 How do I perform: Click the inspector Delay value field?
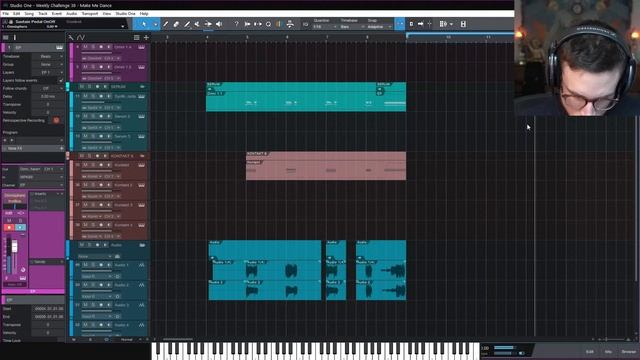[x=48, y=97]
